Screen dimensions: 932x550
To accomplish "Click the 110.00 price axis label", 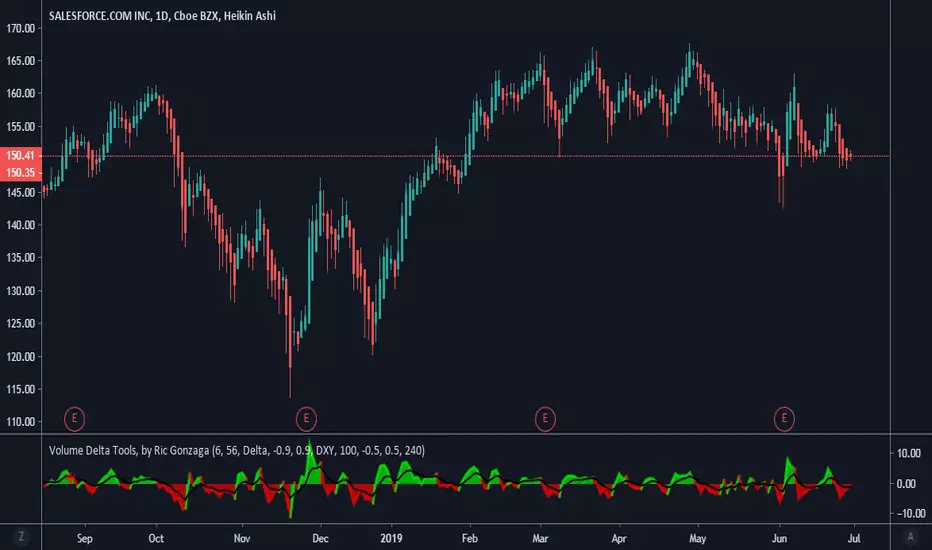I will coord(21,422).
